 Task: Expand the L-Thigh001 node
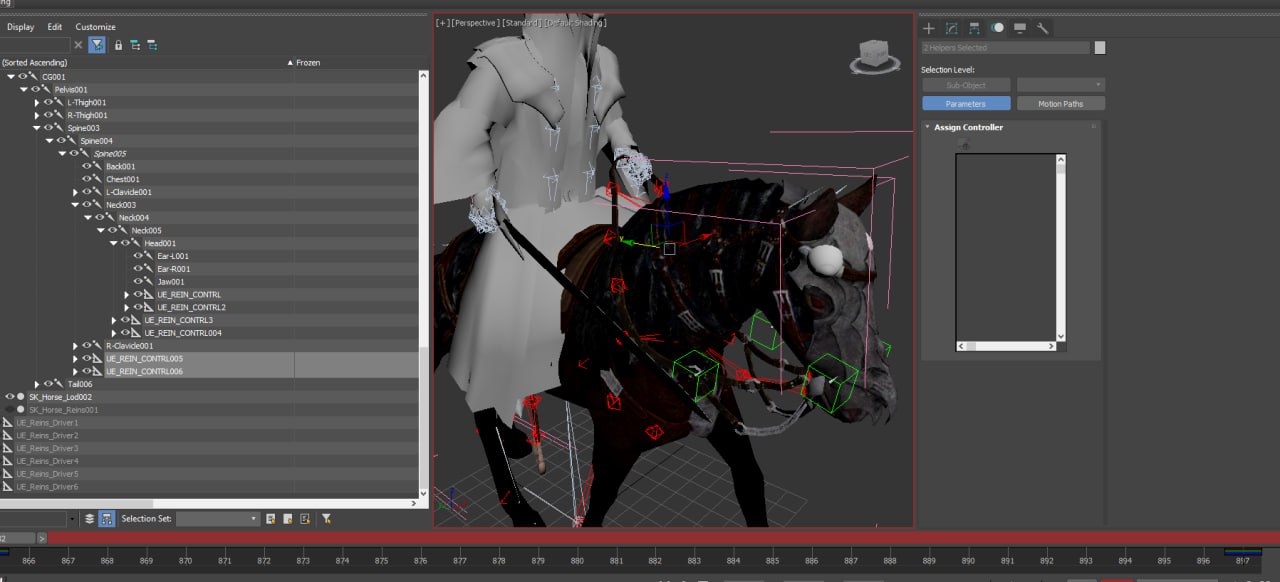click(x=37, y=102)
